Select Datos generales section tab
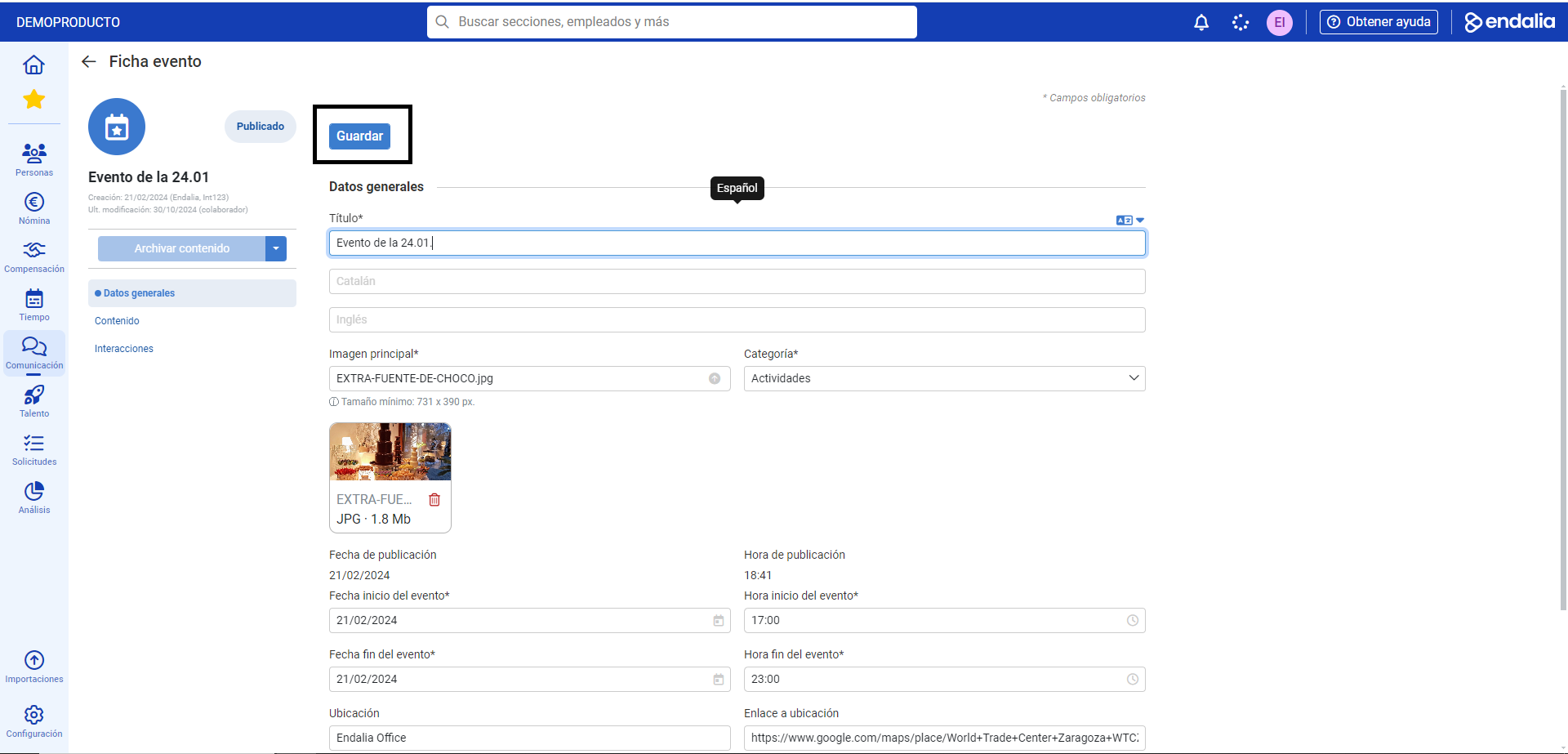This screenshot has height=754, width=1568. pyautogui.click(x=192, y=293)
